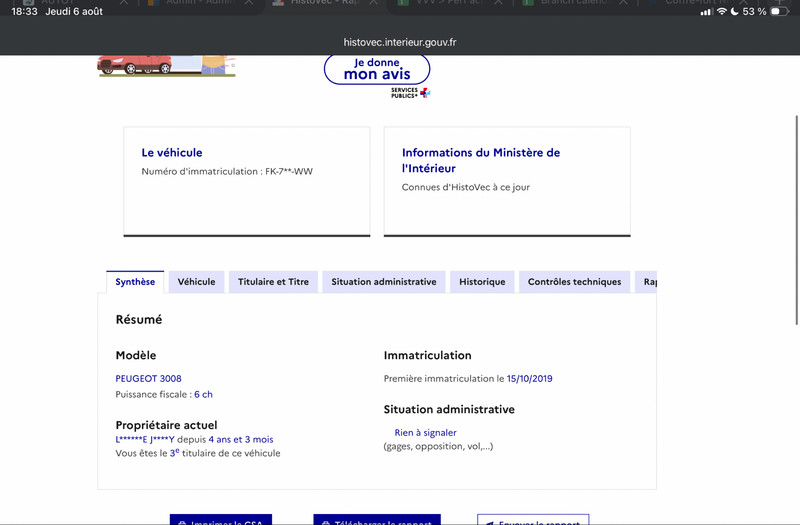Click the 'Jeudi 6 août' date
Viewport: 800px width, 525px height.
click(74, 11)
